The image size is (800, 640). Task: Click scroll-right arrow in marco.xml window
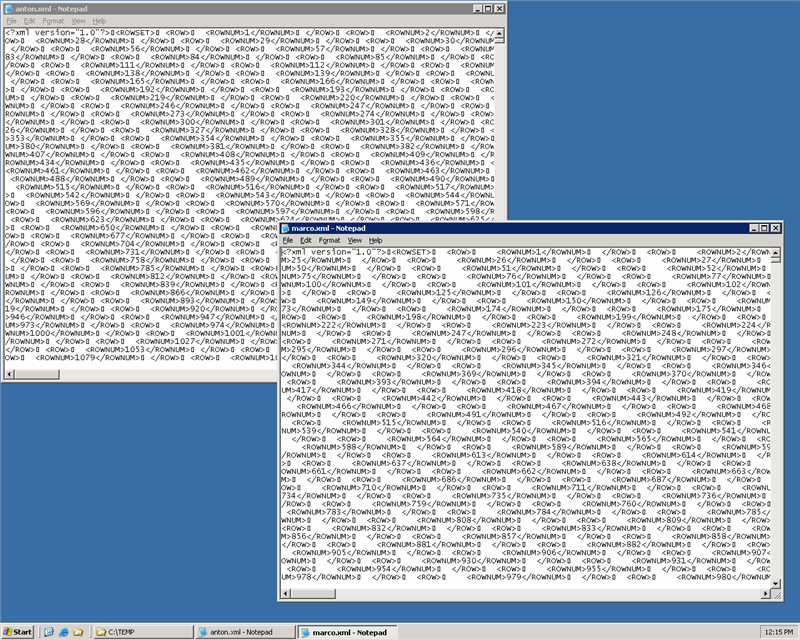(x=766, y=594)
